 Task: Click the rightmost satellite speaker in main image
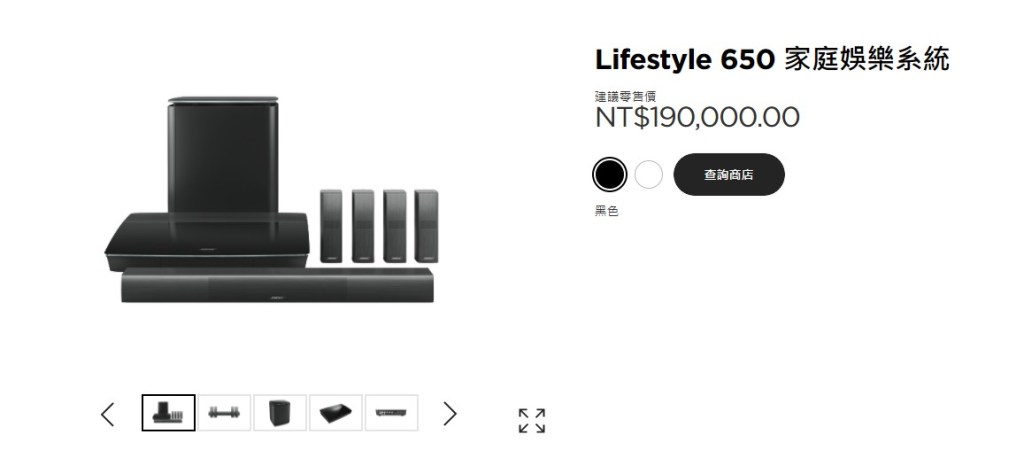426,225
